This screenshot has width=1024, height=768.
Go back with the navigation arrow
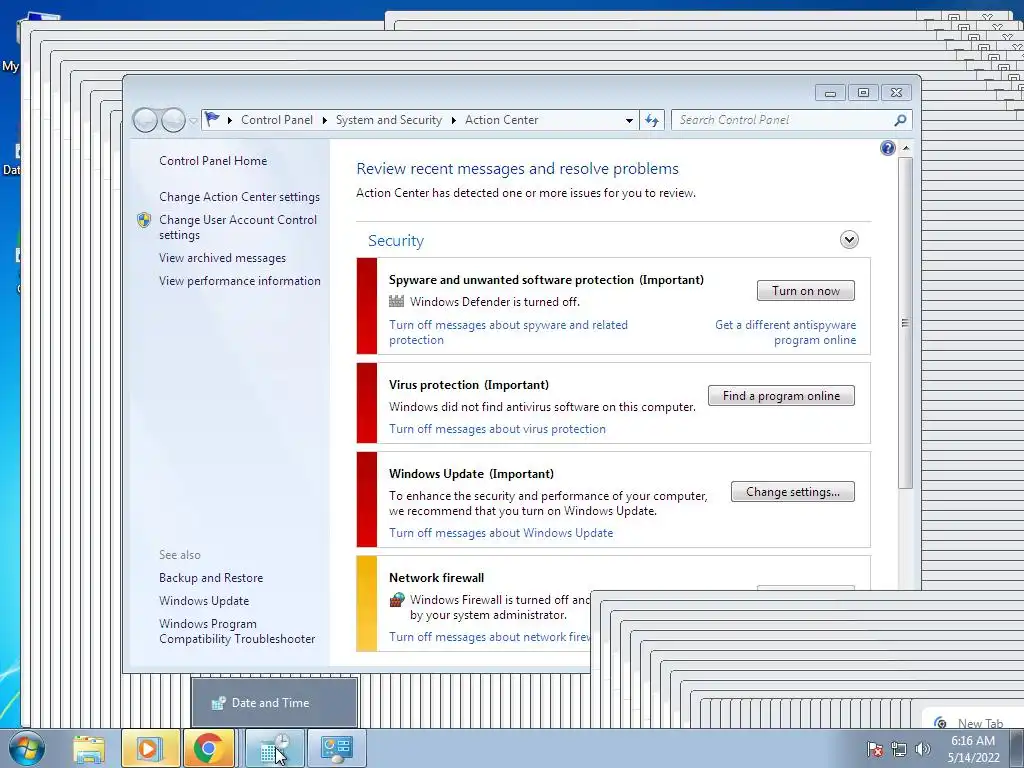coord(145,120)
